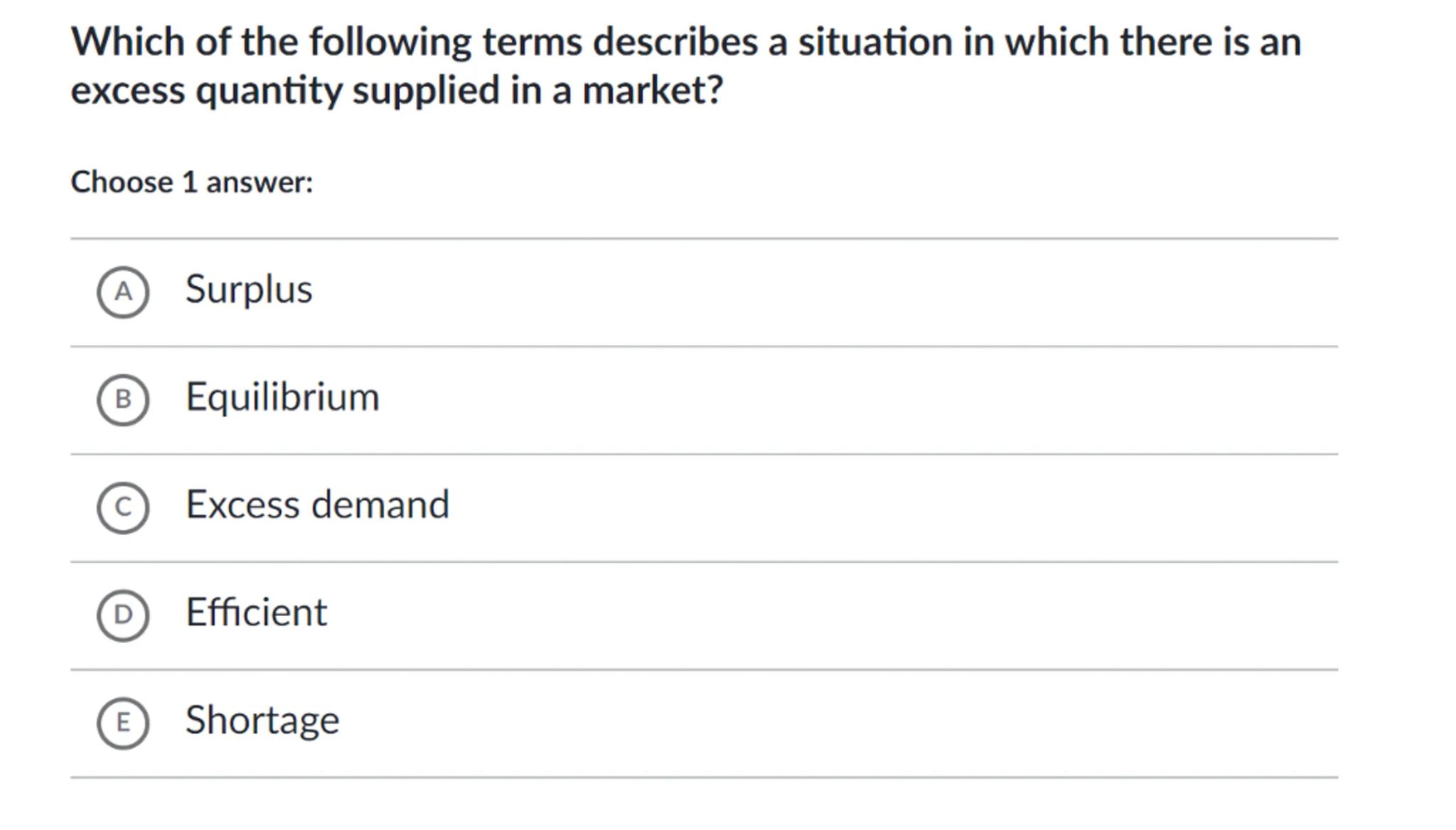Image resolution: width=1456 pixels, height=830 pixels.
Task: Click the word 'describes' in the question
Action: coord(675,42)
